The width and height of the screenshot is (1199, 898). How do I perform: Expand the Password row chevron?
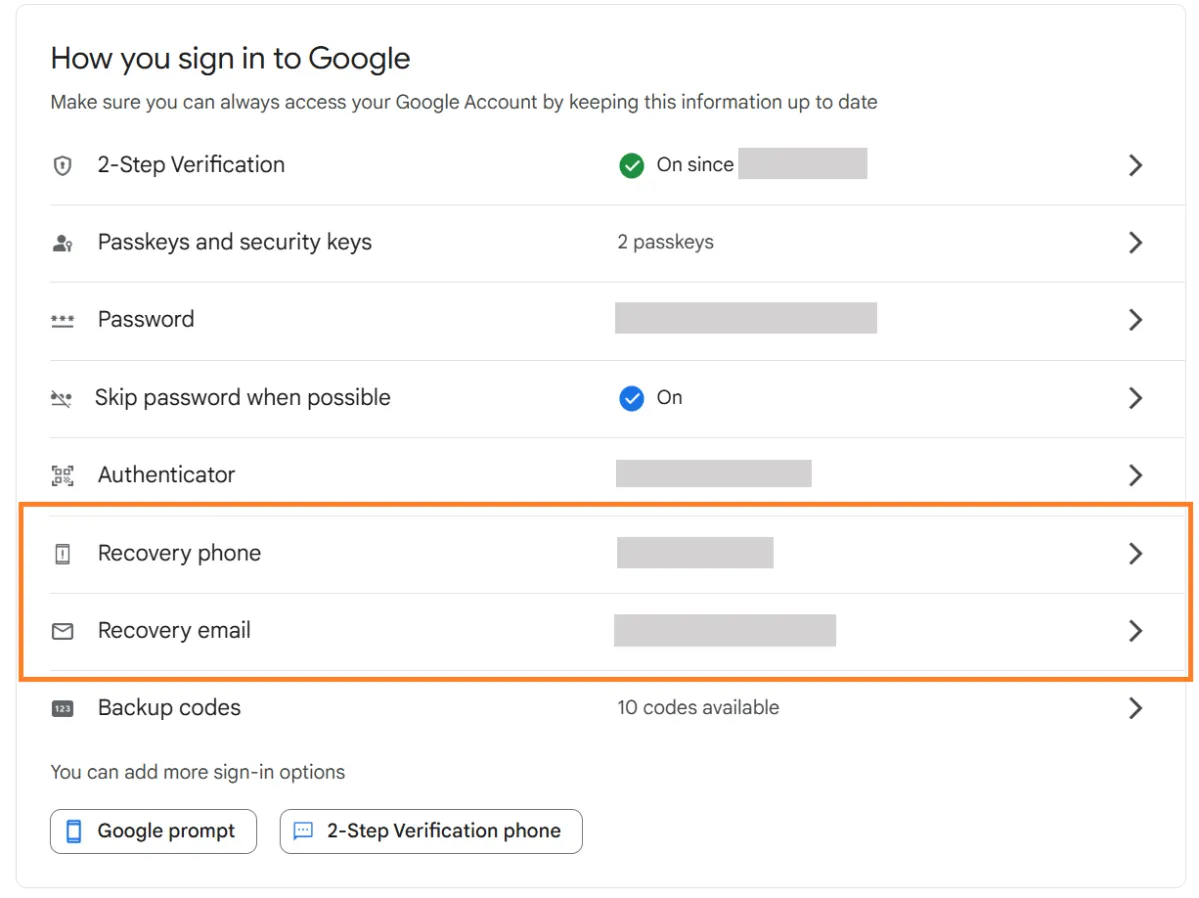coord(1135,321)
